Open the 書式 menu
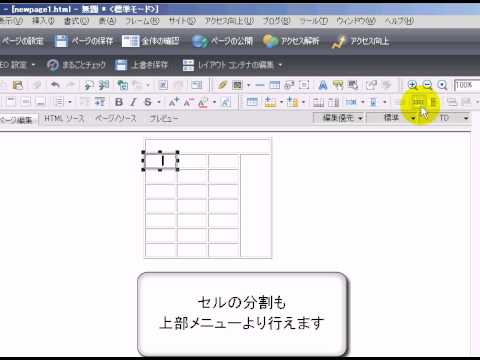The width and height of the screenshot is (480, 360). (x=76, y=21)
